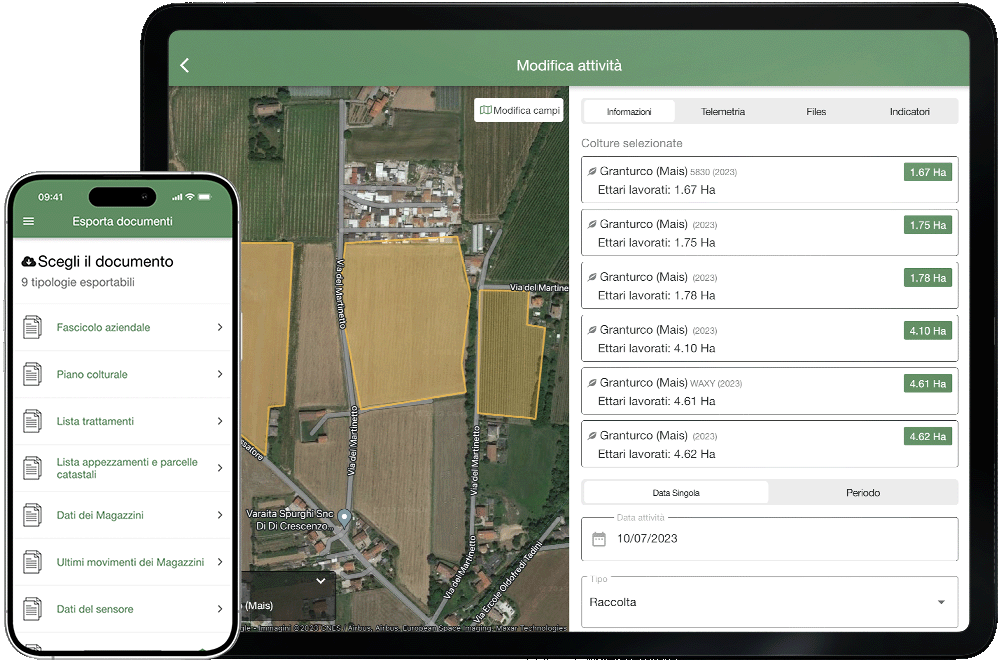Click the leaf icon of the WAXY Granturco
Viewport: 1000px width, 666px height.
[x=592, y=383]
